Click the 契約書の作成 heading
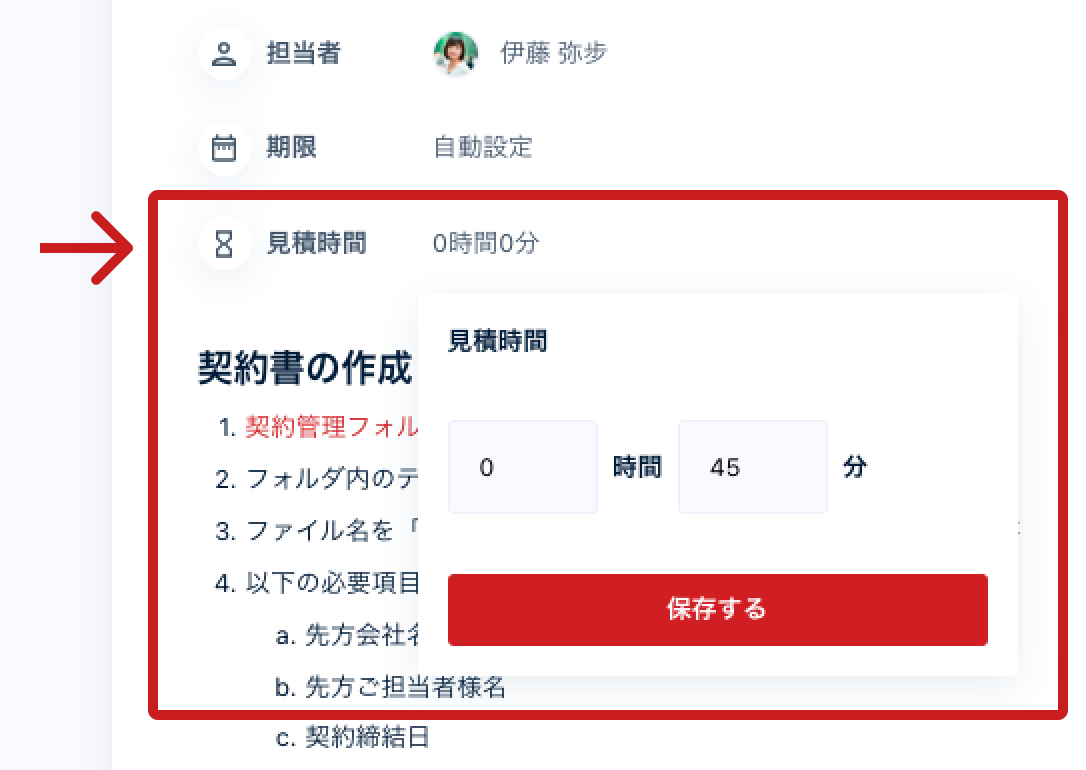 point(305,368)
